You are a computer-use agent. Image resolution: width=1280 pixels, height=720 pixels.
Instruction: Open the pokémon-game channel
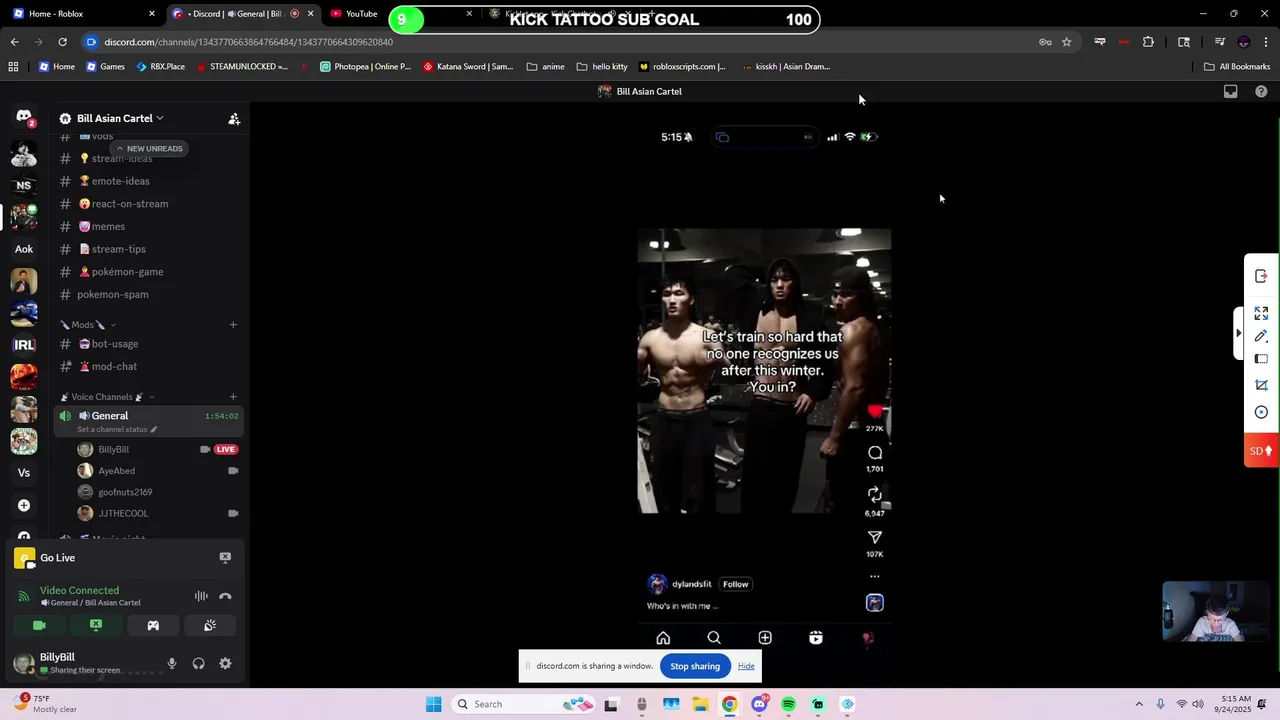click(149, 272)
